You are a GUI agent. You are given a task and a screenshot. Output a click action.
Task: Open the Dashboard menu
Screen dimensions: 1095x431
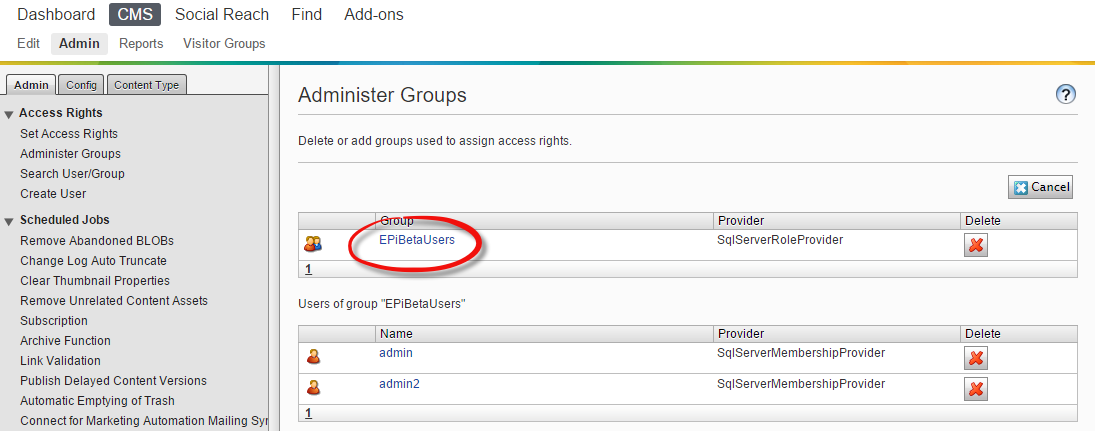[x=56, y=15]
